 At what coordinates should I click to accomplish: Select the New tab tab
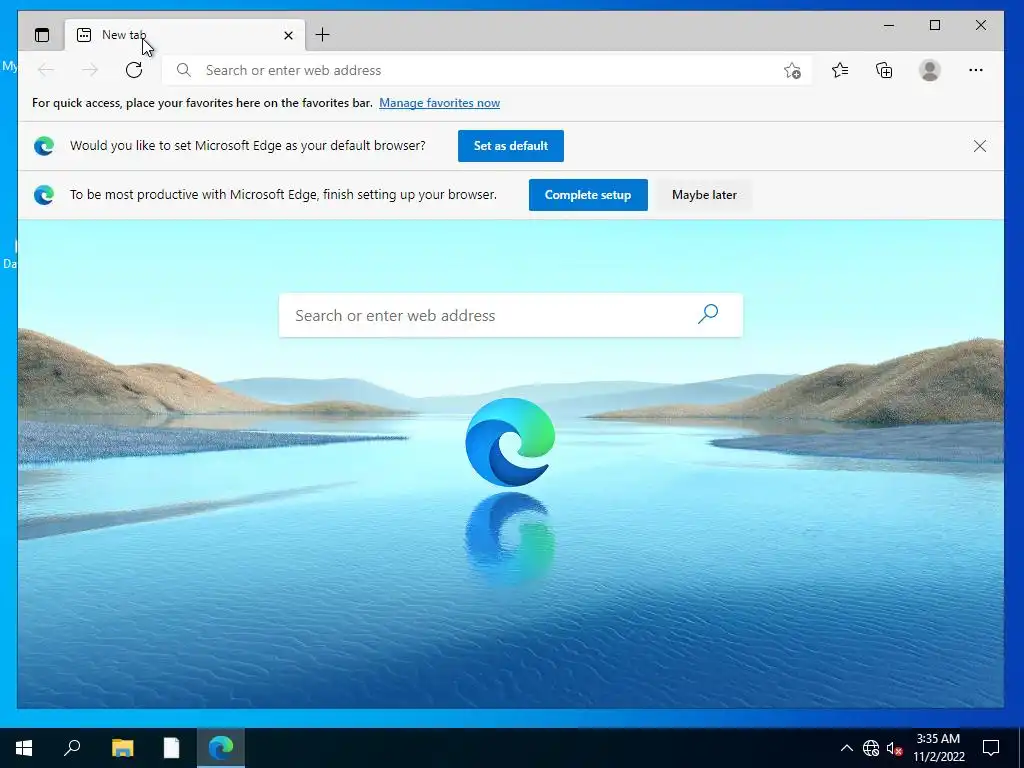183,35
